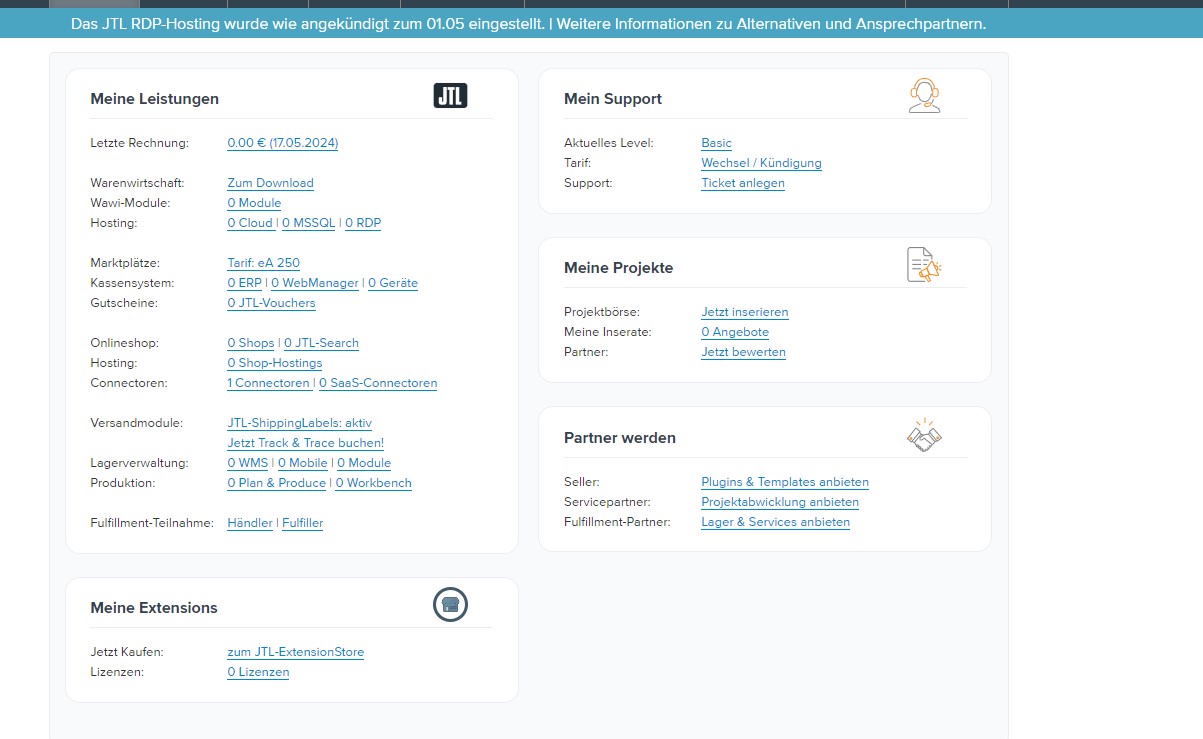Click the handshake icon in Partner werden

coord(924,435)
